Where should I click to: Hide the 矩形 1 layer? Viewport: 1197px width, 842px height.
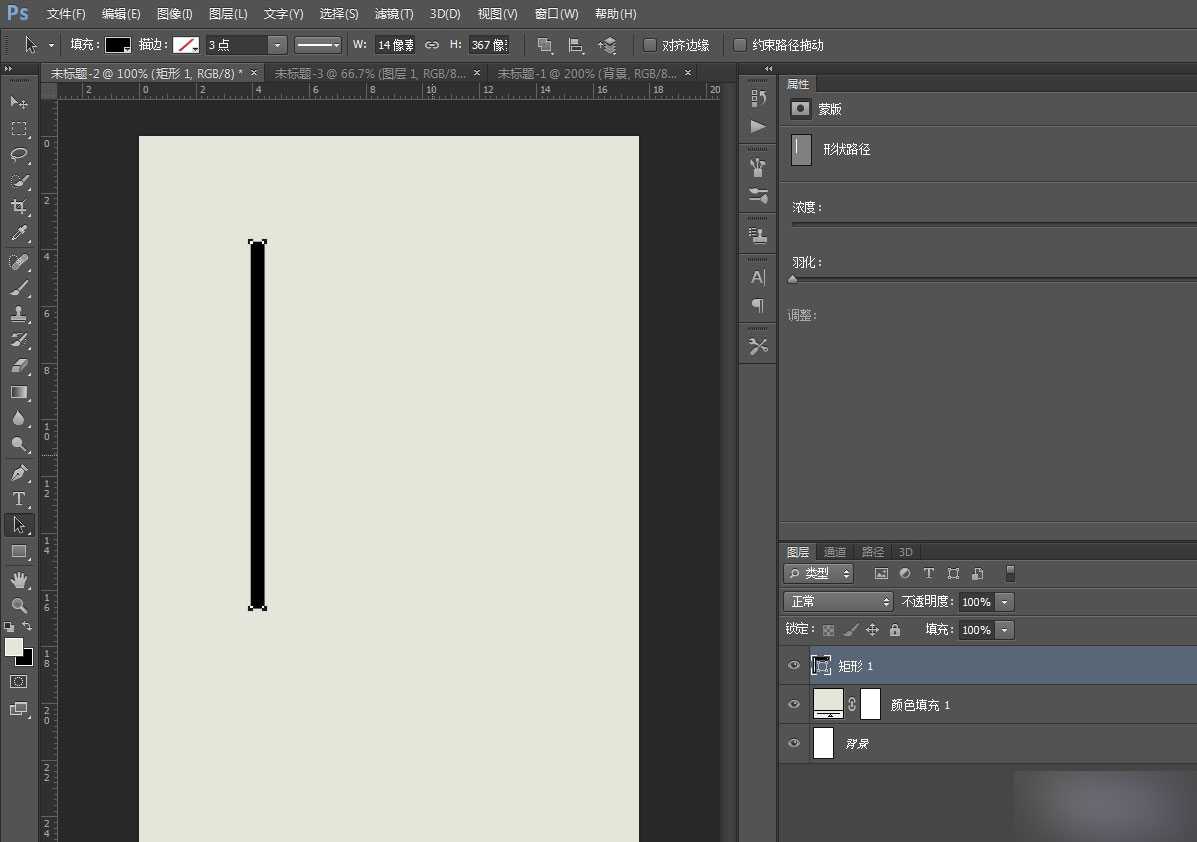pyautogui.click(x=794, y=666)
